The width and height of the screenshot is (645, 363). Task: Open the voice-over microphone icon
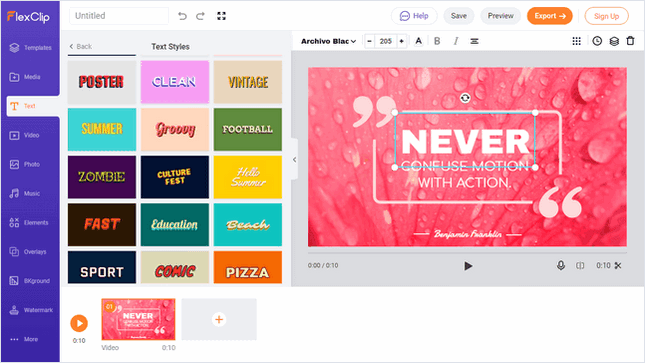561,265
